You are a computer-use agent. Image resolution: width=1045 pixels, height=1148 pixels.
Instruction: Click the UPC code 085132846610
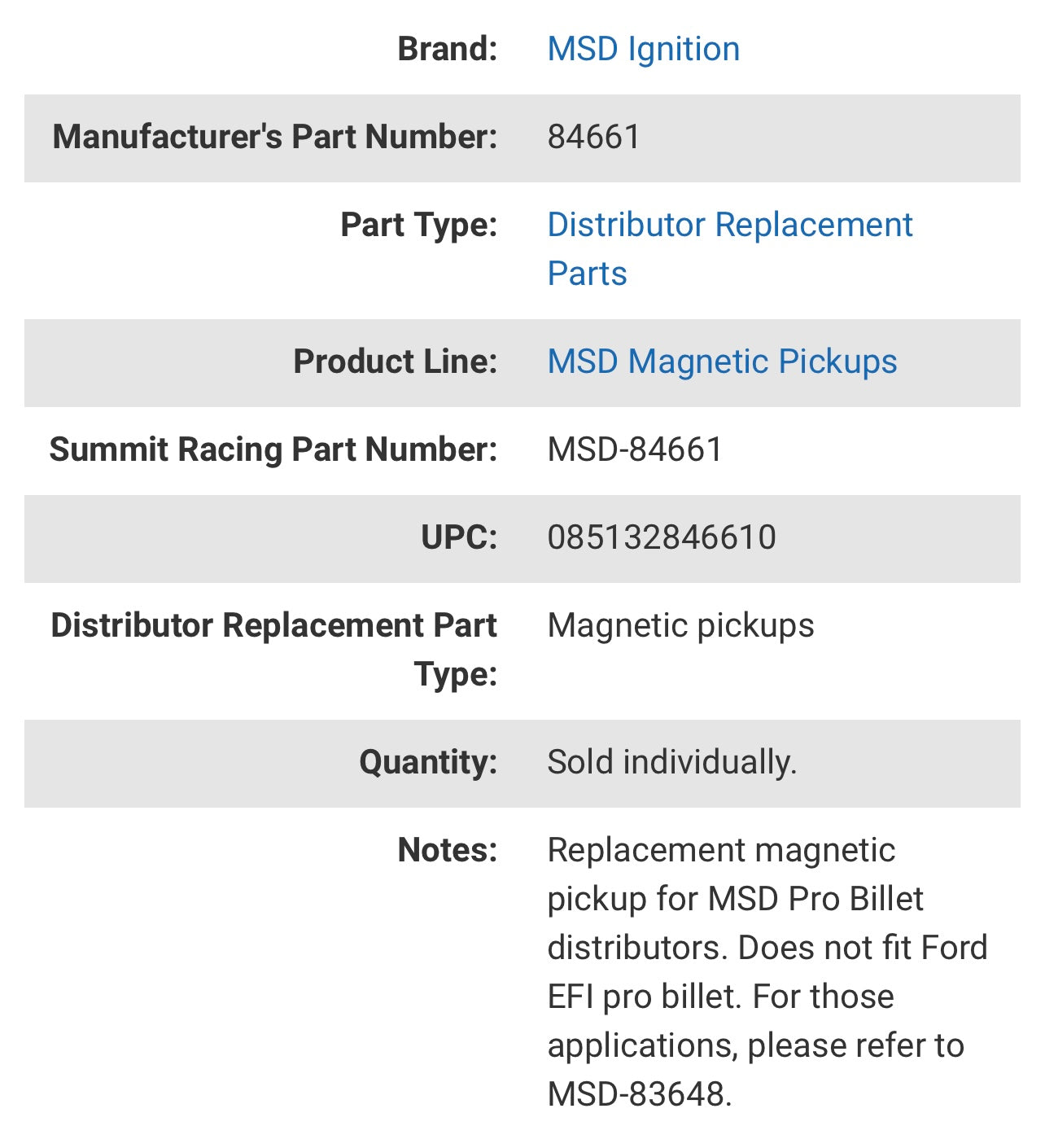coord(662,537)
